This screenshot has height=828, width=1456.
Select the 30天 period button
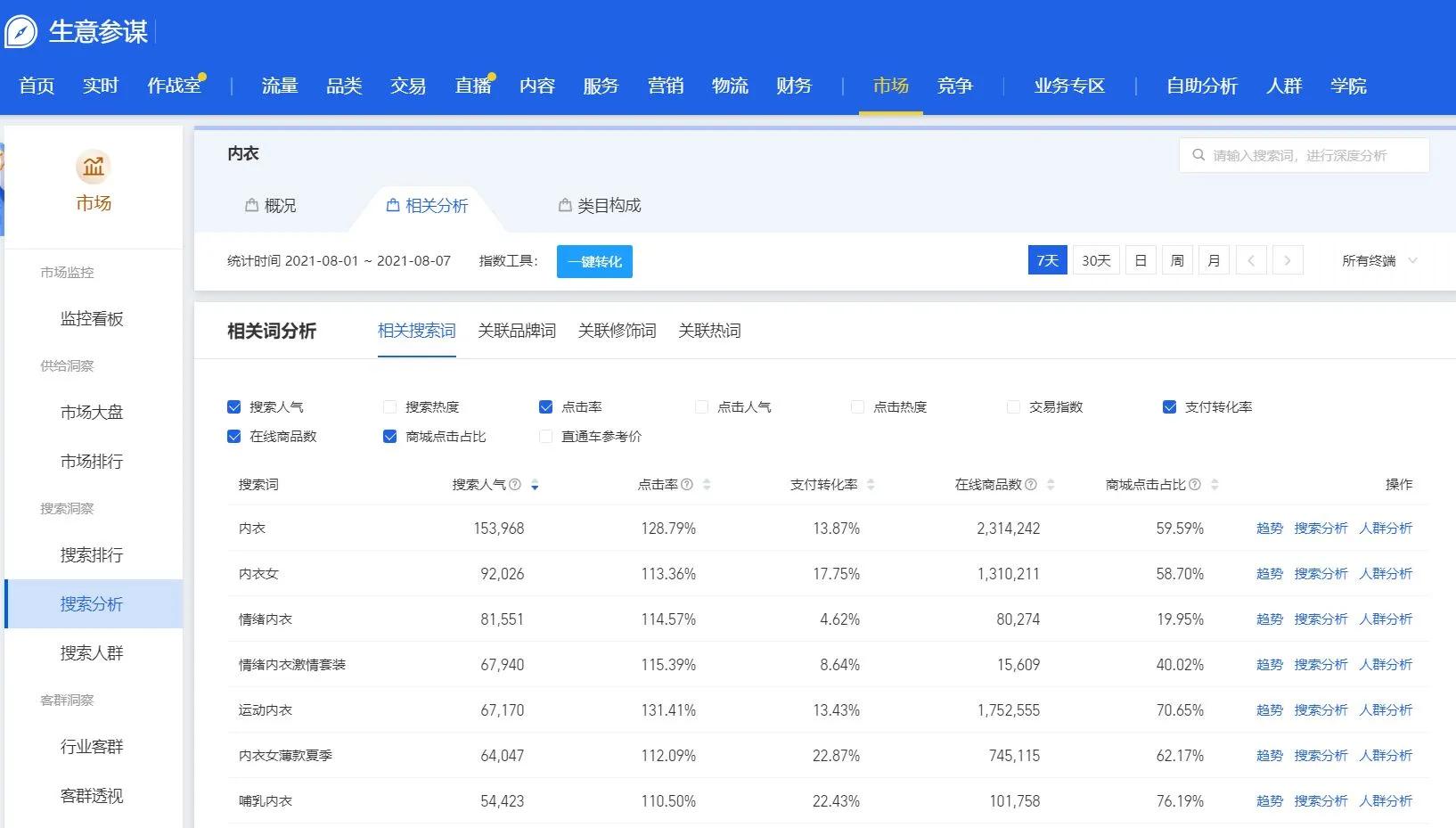pos(1096,260)
